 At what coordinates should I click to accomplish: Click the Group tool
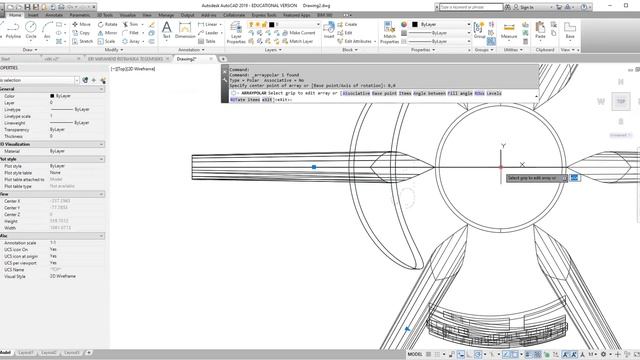479,31
